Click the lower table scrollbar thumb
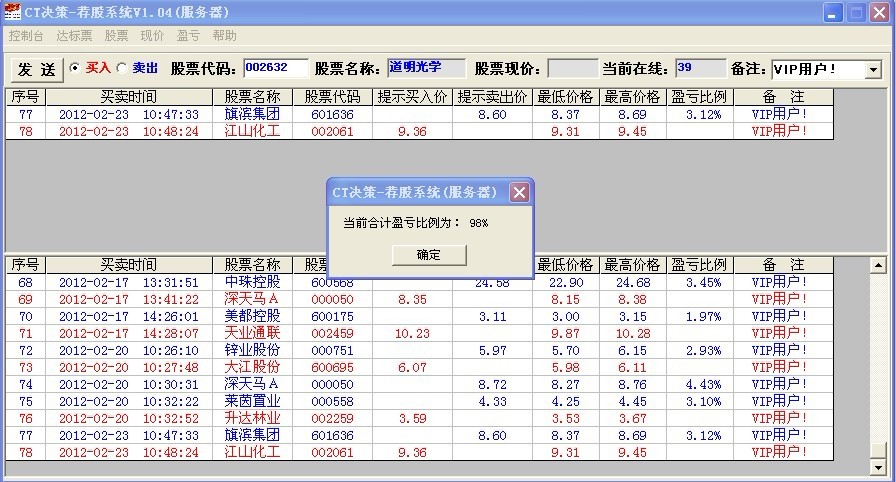This screenshot has width=896, height=482. pos(878,451)
